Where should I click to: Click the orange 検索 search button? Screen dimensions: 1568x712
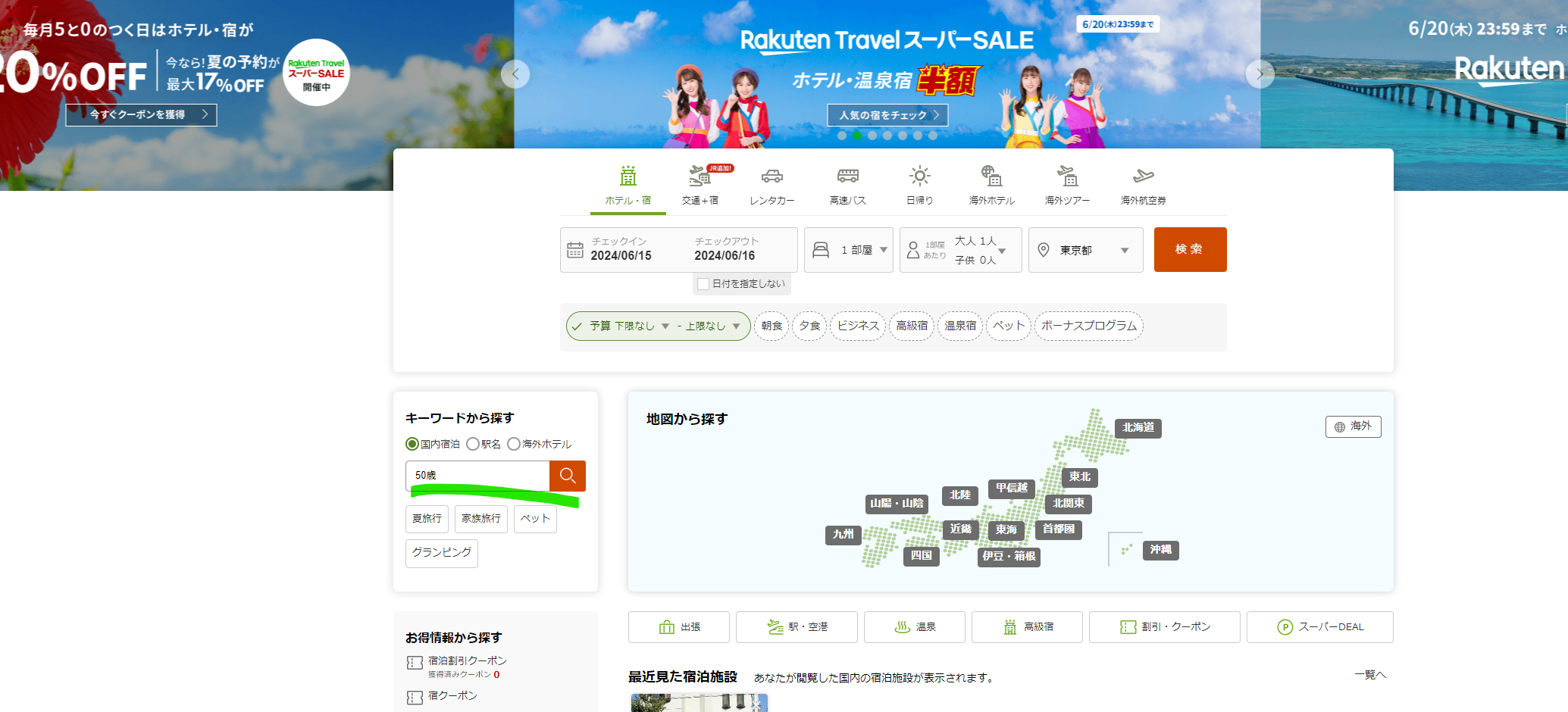pyautogui.click(x=1190, y=249)
